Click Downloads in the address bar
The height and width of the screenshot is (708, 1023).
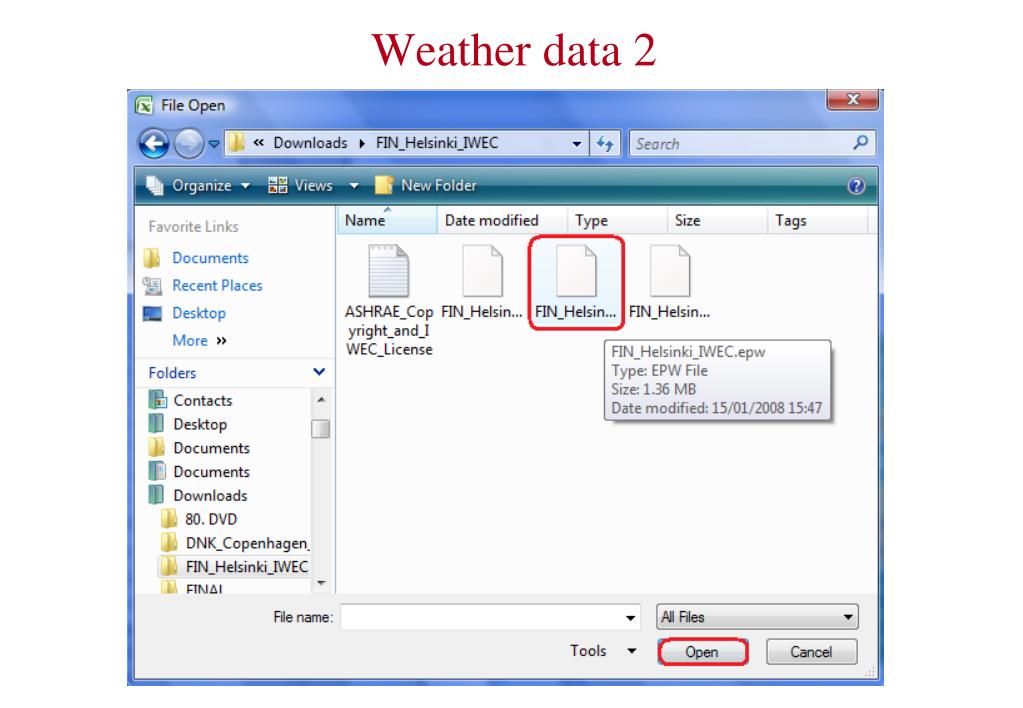pos(310,143)
